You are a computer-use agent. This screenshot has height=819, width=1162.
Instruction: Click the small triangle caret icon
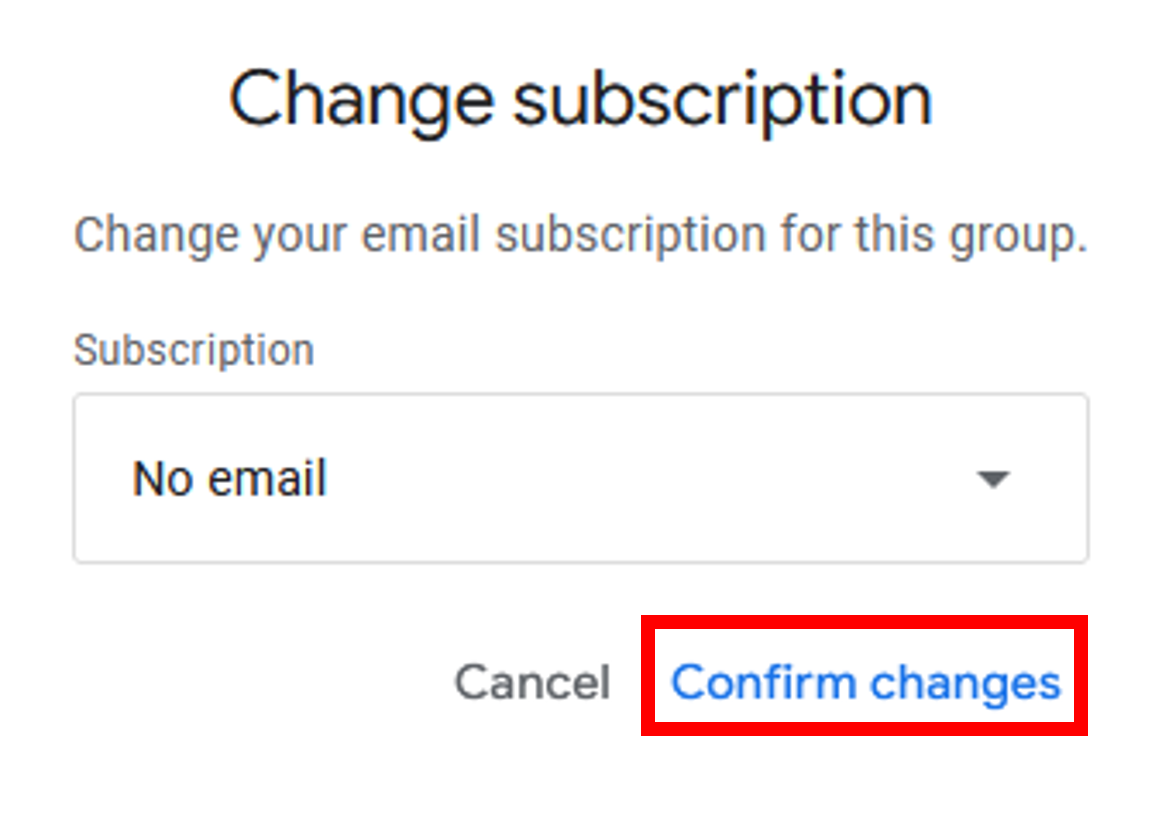coord(992,480)
